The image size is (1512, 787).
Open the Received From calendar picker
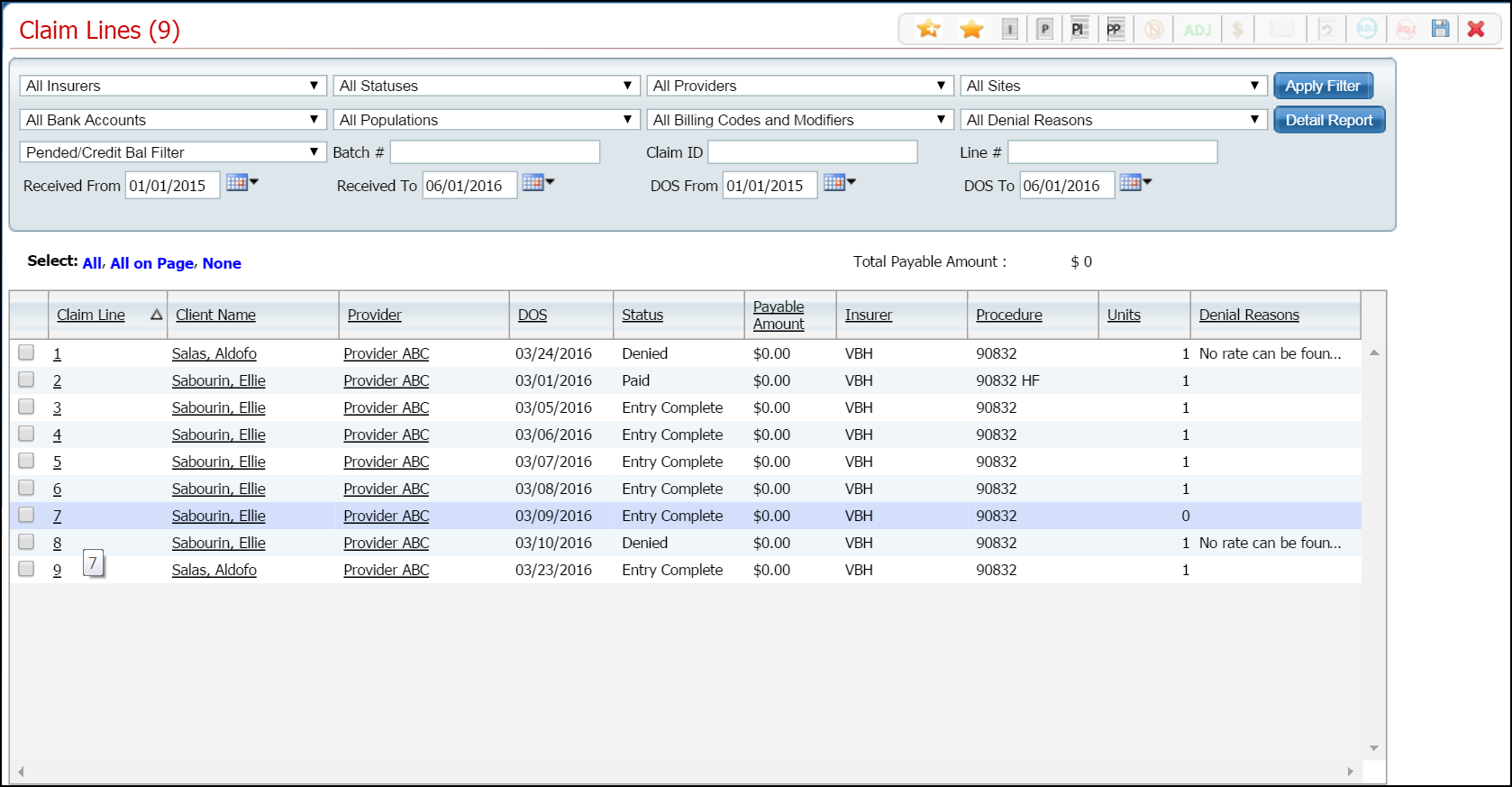239,183
